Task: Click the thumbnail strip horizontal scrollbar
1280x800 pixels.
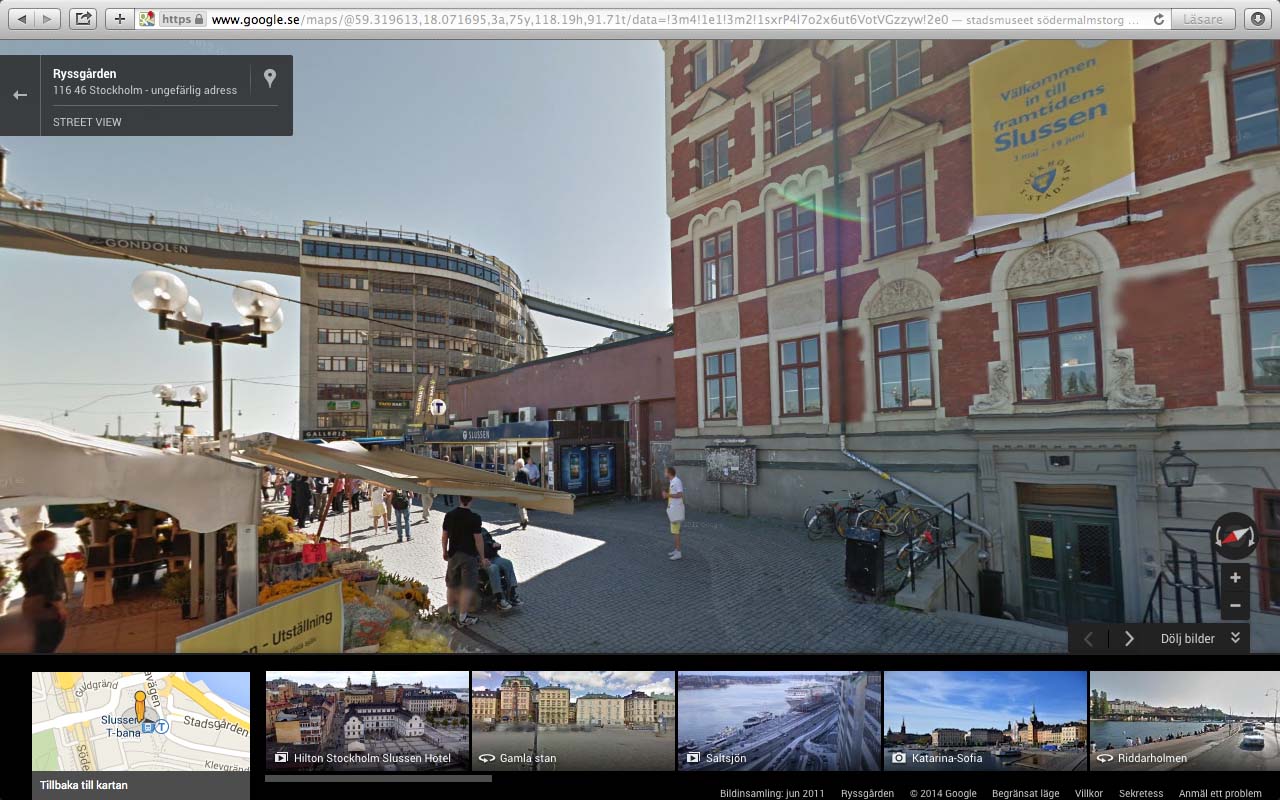Action: pyautogui.click(x=378, y=778)
